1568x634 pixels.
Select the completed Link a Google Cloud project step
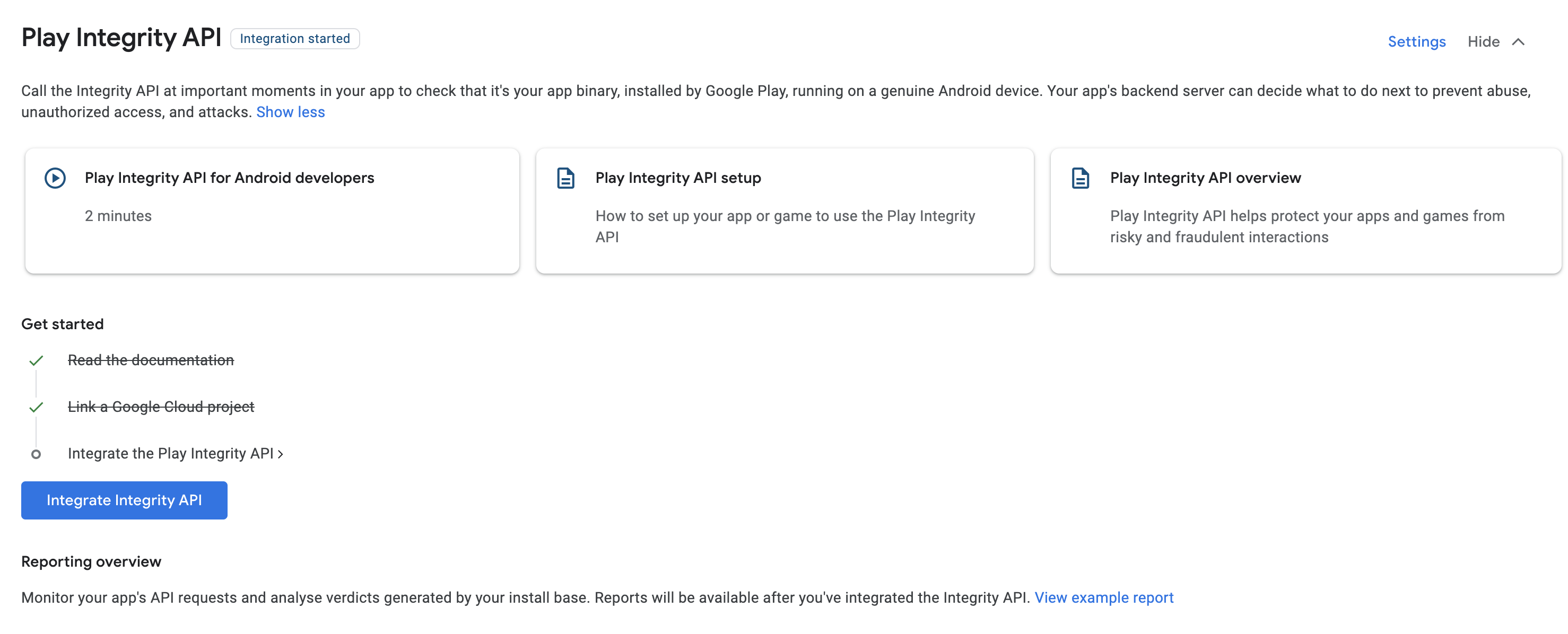[x=161, y=407]
